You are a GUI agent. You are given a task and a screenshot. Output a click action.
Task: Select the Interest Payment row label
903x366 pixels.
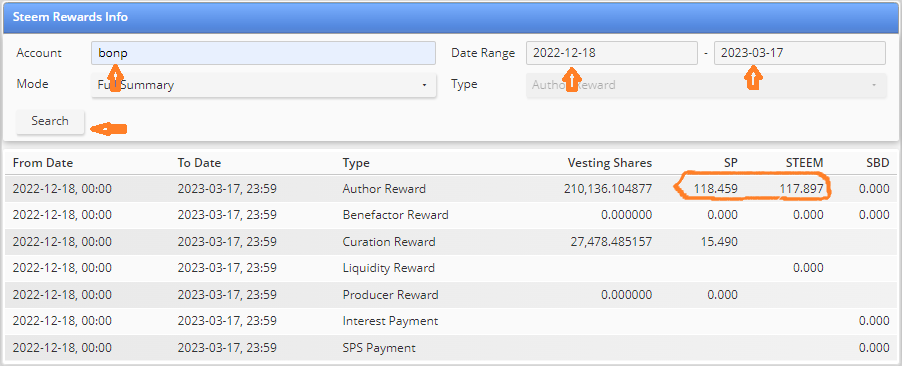(390, 321)
